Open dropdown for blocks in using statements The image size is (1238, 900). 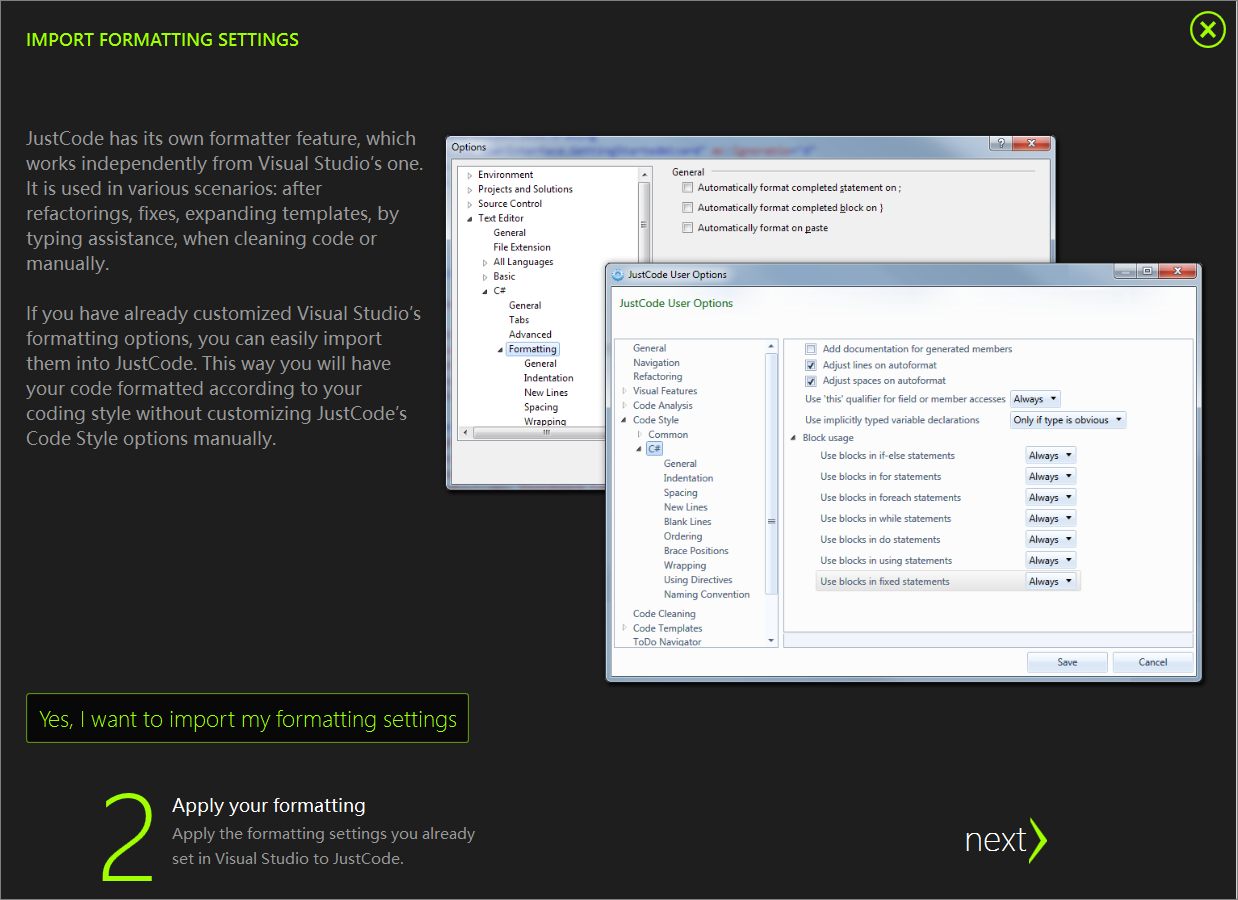pyautogui.click(x=1050, y=560)
